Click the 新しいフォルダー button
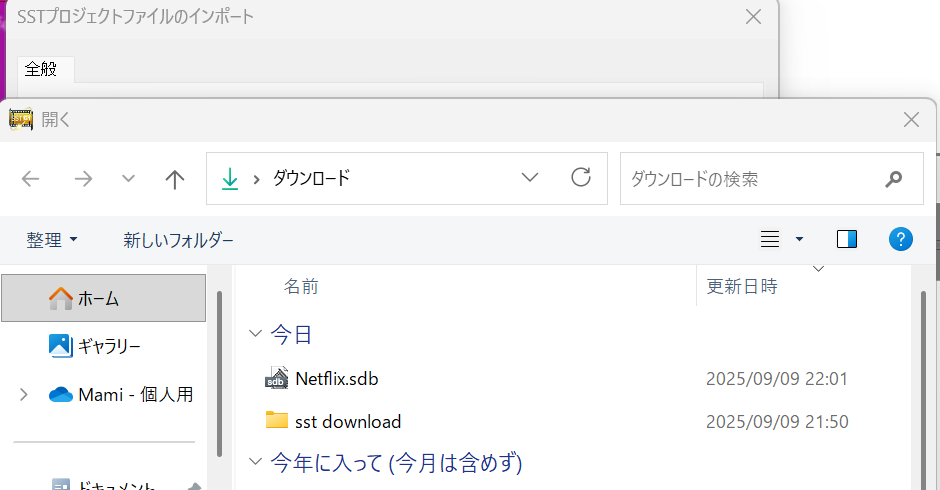Viewport: 940px width, 490px height. [178, 240]
